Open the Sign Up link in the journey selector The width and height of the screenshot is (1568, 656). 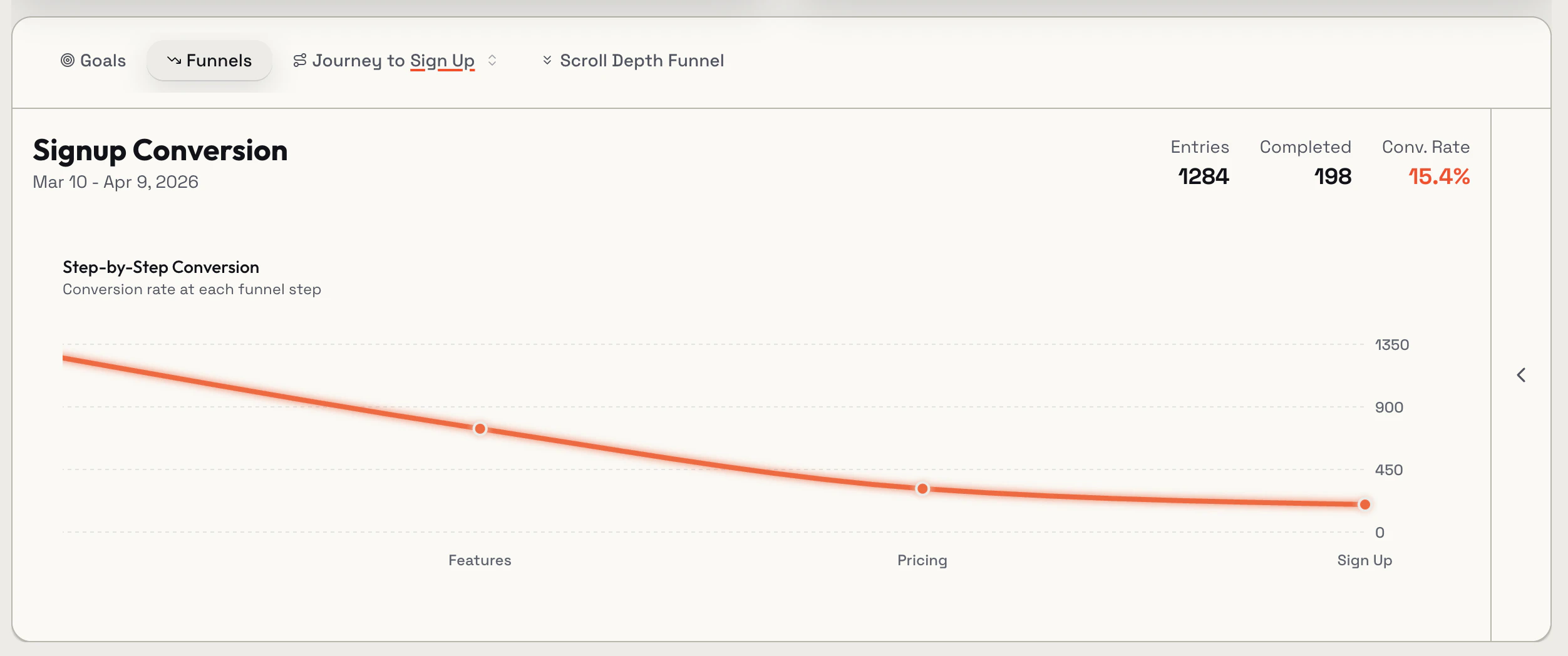pyautogui.click(x=442, y=60)
